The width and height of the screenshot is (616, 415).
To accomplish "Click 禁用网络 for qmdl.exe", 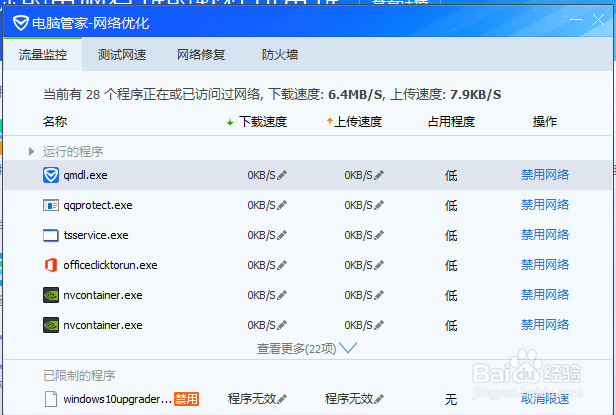I will pyautogui.click(x=545, y=174).
